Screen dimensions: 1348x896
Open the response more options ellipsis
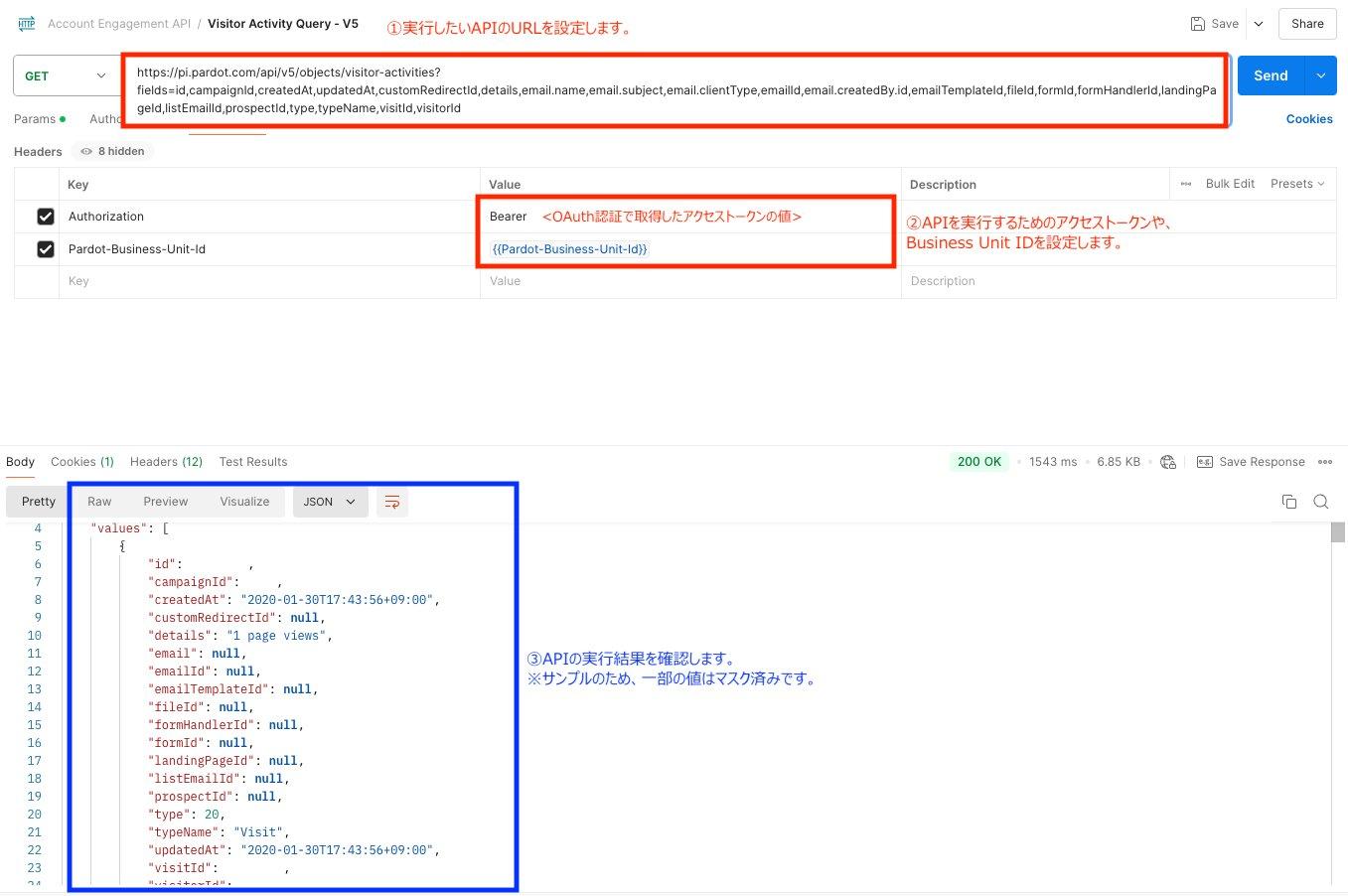[x=1325, y=462]
